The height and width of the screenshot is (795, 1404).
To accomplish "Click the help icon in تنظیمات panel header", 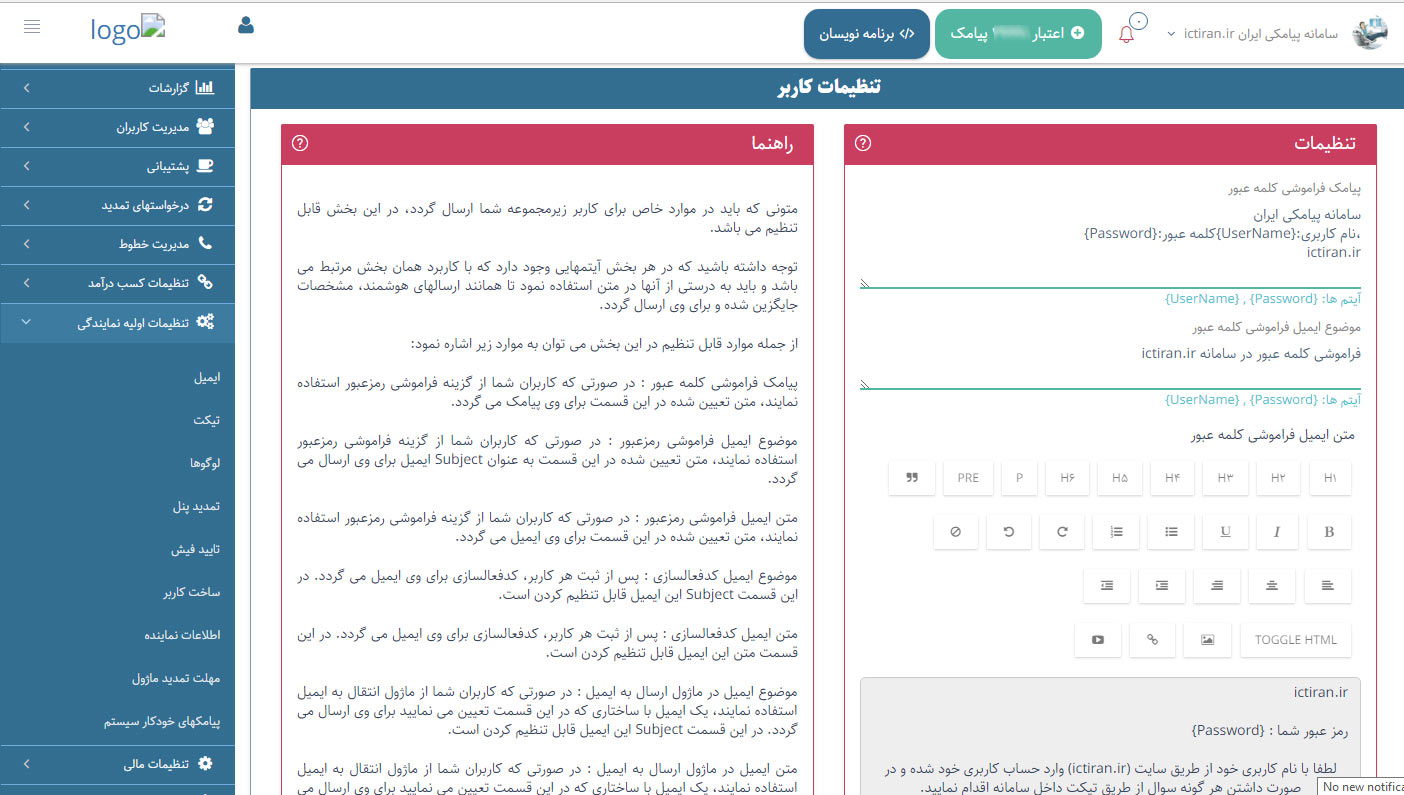I will (864, 143).
